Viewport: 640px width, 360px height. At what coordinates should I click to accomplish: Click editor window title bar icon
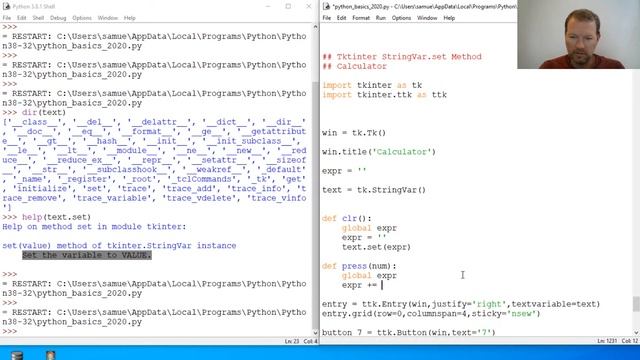click(327, 7)
